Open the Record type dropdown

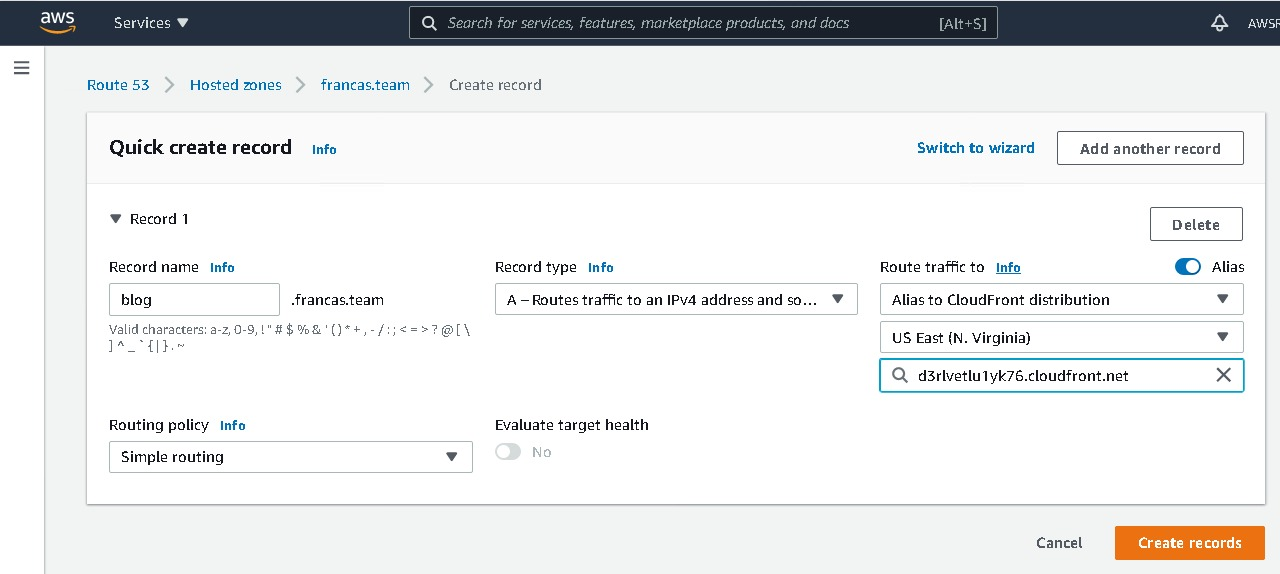[676, 299]
